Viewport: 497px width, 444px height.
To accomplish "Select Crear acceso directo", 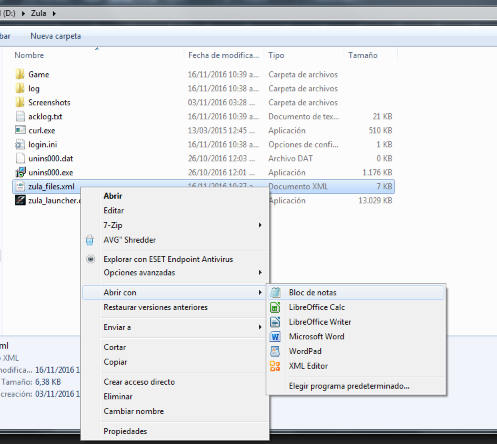I will [x=175, y=382].
